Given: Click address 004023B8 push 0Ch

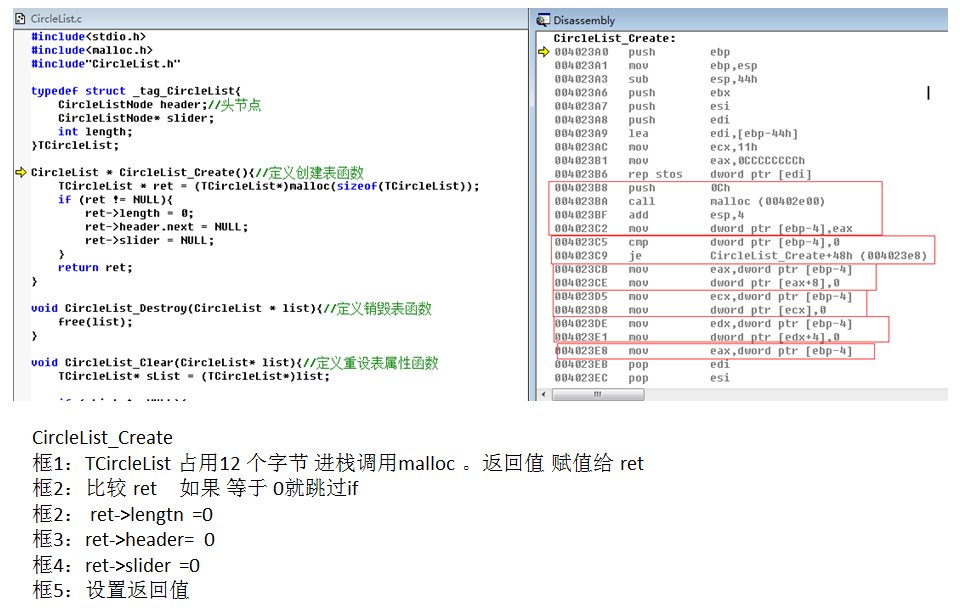Looking at the screenshot, I should click(x=643, y=187).
